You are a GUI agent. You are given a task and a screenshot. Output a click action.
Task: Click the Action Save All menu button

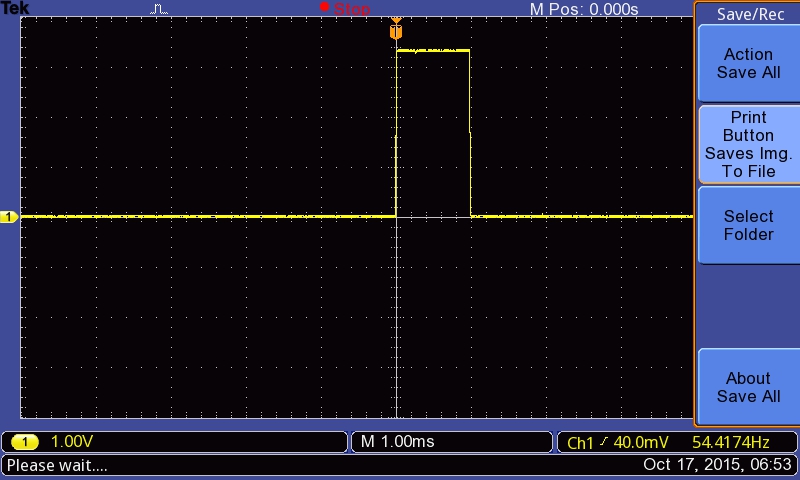tap(748, 63)
